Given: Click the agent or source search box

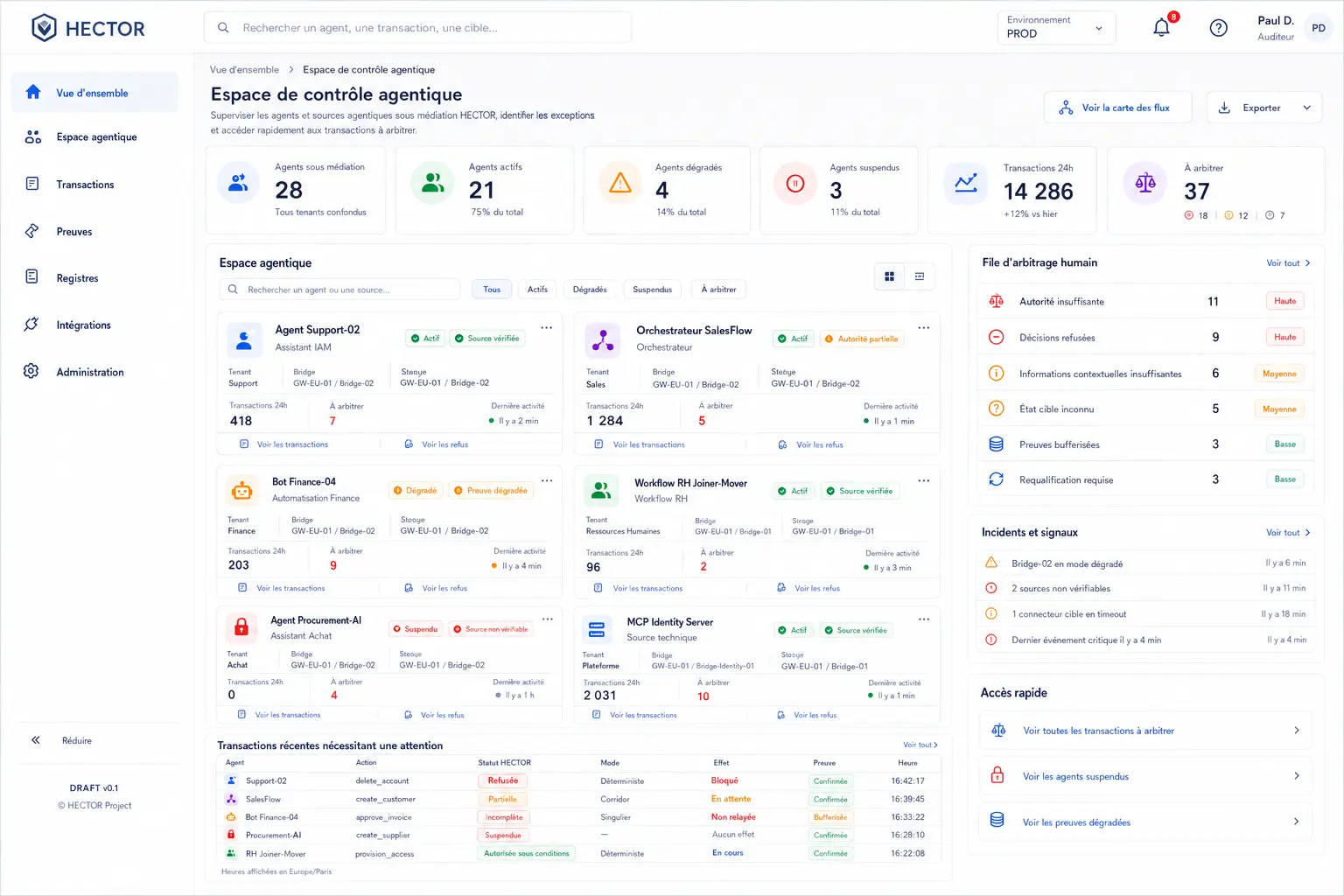Looking at the screenshot, I should [x=339, y=290].
